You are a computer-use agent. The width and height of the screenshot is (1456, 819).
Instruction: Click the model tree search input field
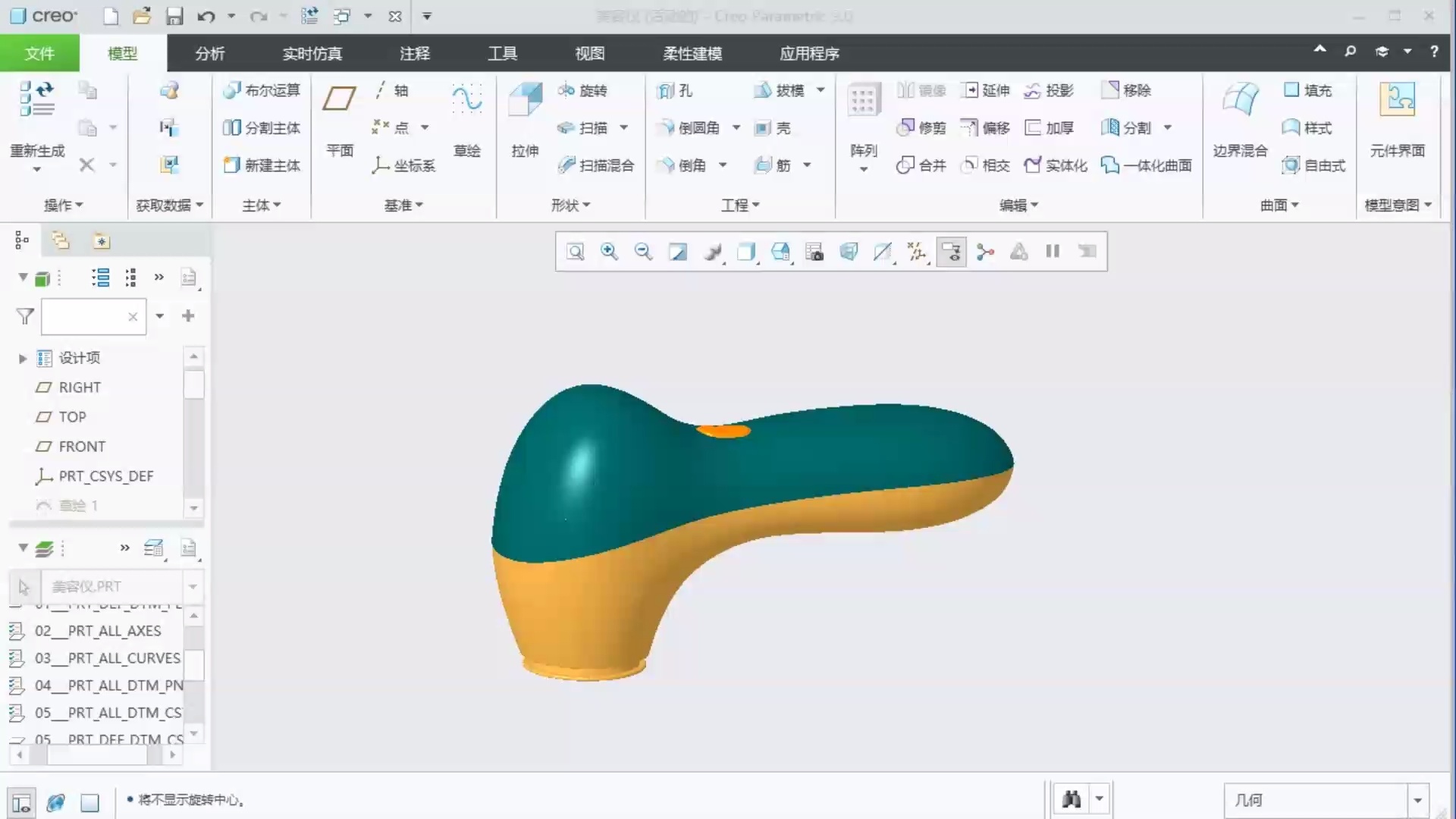pos(83,316)
